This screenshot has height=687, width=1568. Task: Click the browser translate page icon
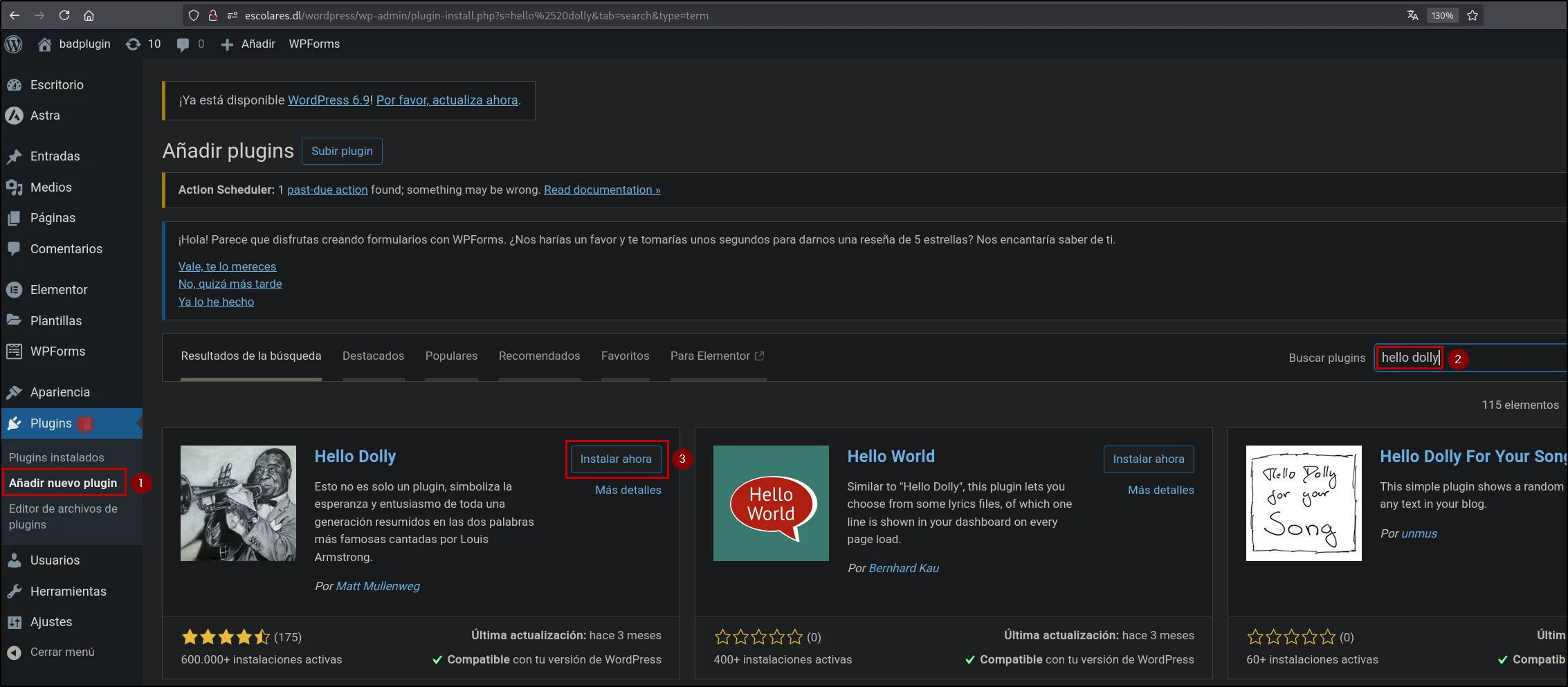(1413, 15)
